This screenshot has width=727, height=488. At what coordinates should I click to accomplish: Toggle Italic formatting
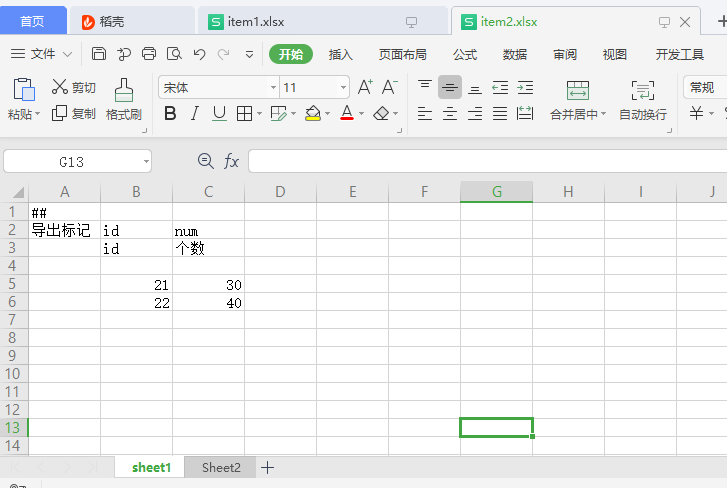(195, 114)
